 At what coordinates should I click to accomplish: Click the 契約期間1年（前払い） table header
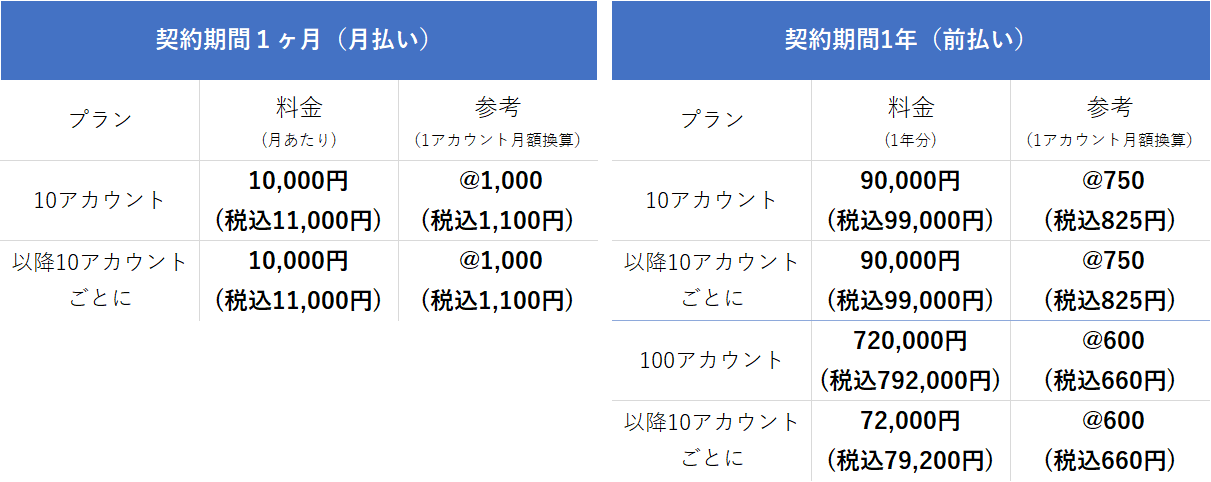pos(910,40)
